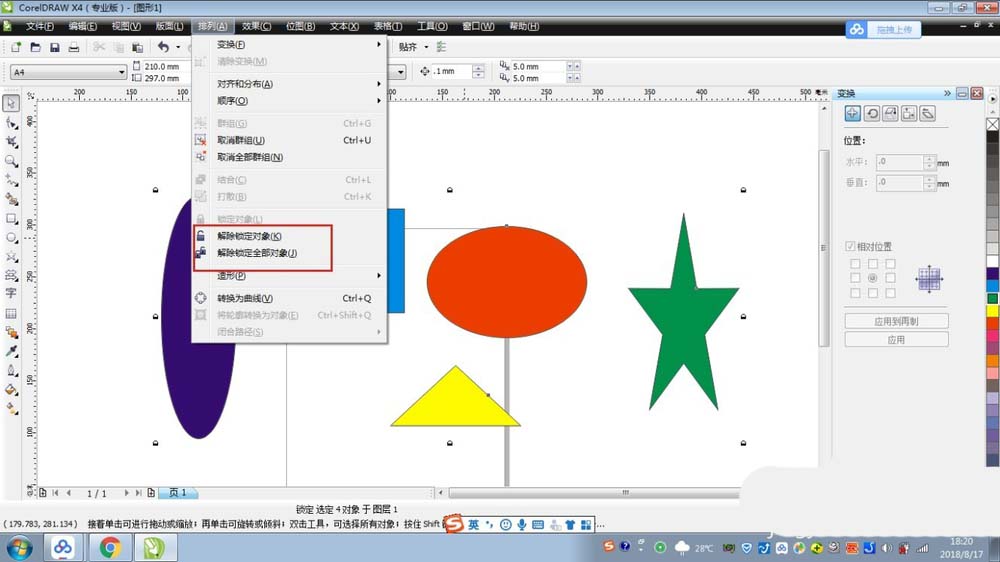1000x562 pixels.
Task: Select the Pick tool arrow
Action: coord(11,103)
